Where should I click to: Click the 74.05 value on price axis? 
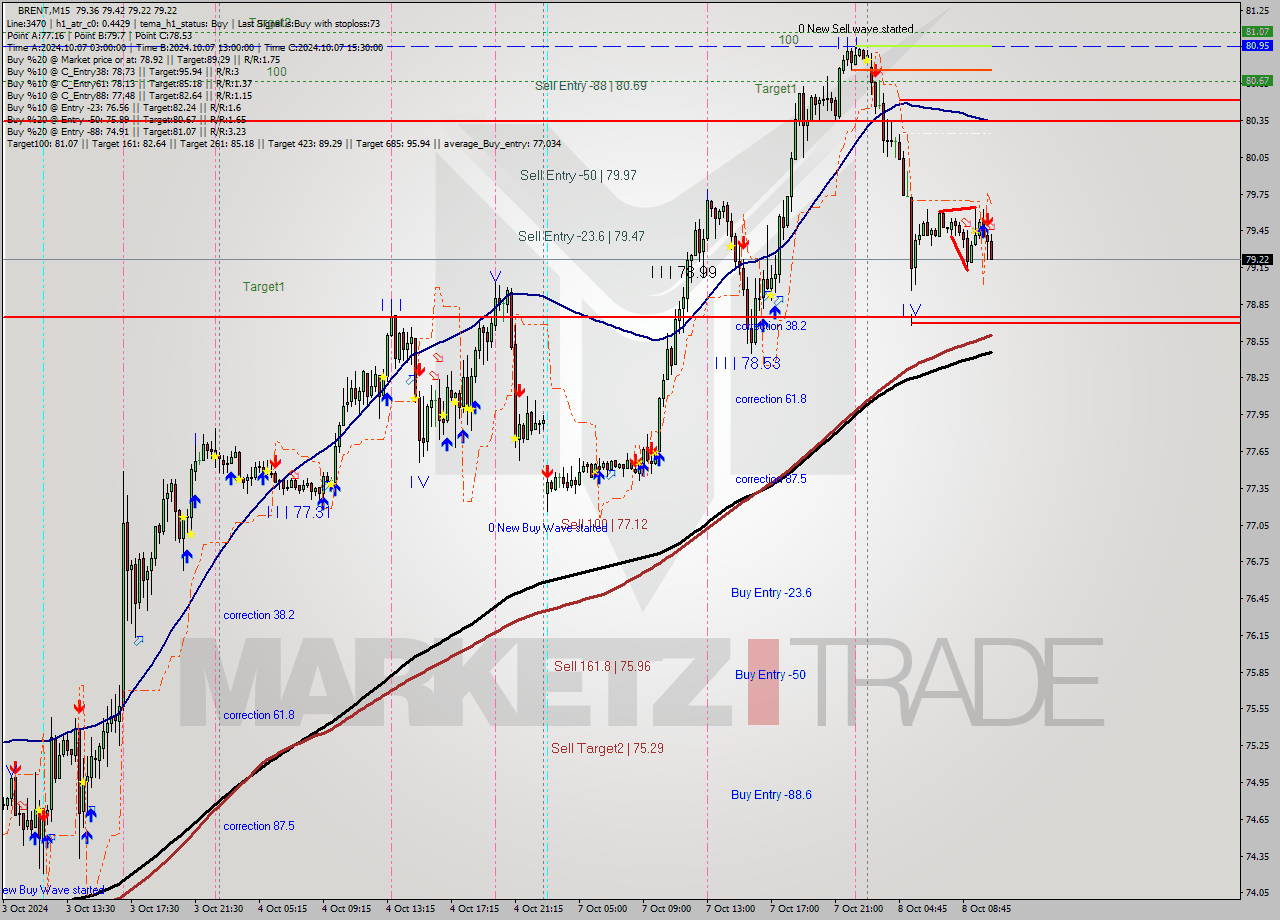coord(1257,892)
